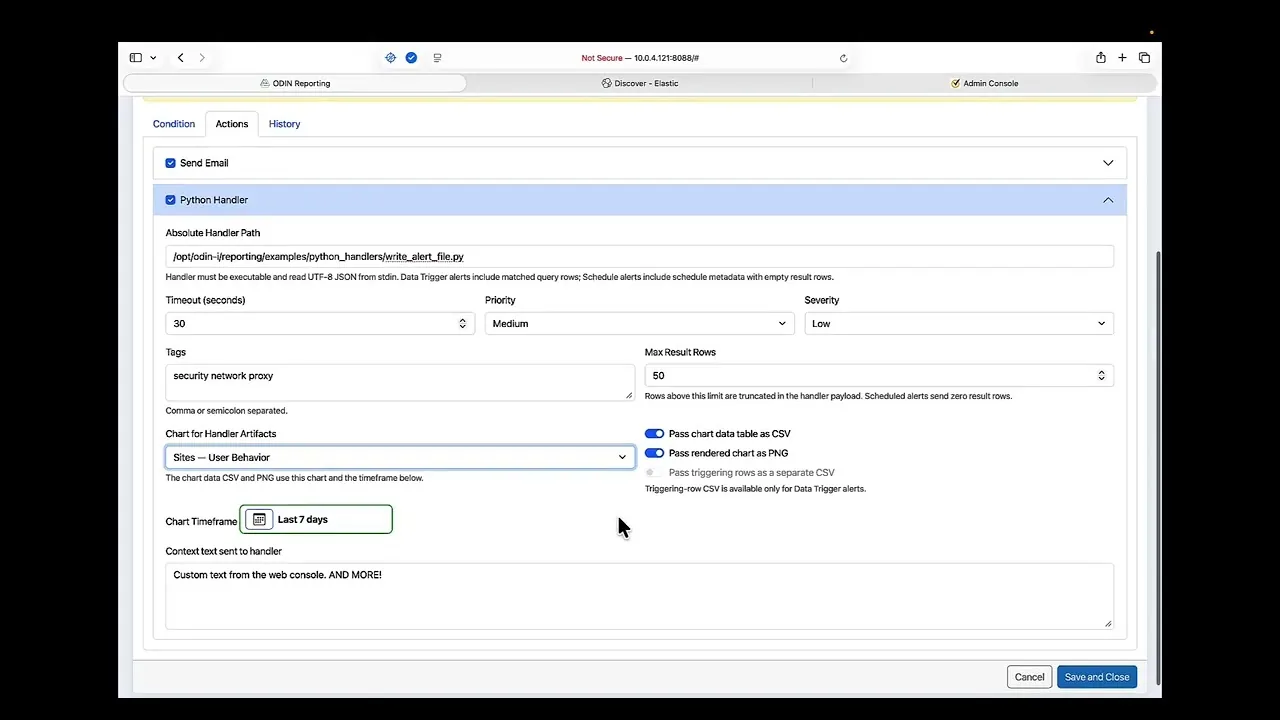
Task: Toggle Pass rendered chart as PNG
Action: click(654, 453)
